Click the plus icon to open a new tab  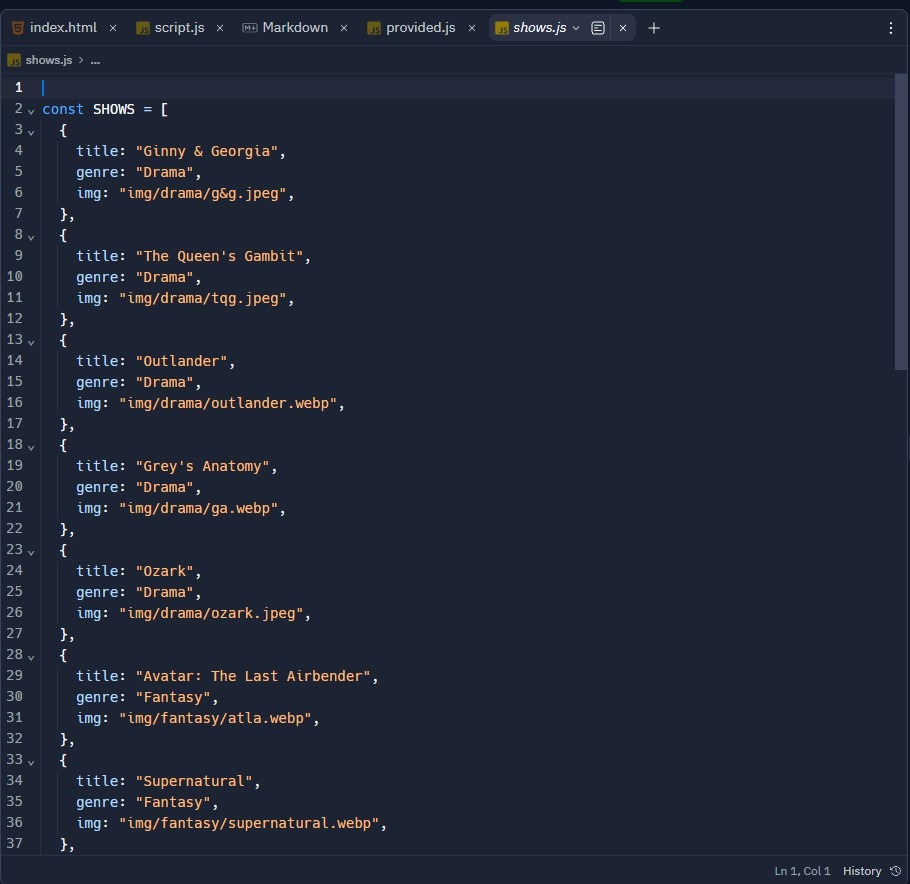[654, 28]
